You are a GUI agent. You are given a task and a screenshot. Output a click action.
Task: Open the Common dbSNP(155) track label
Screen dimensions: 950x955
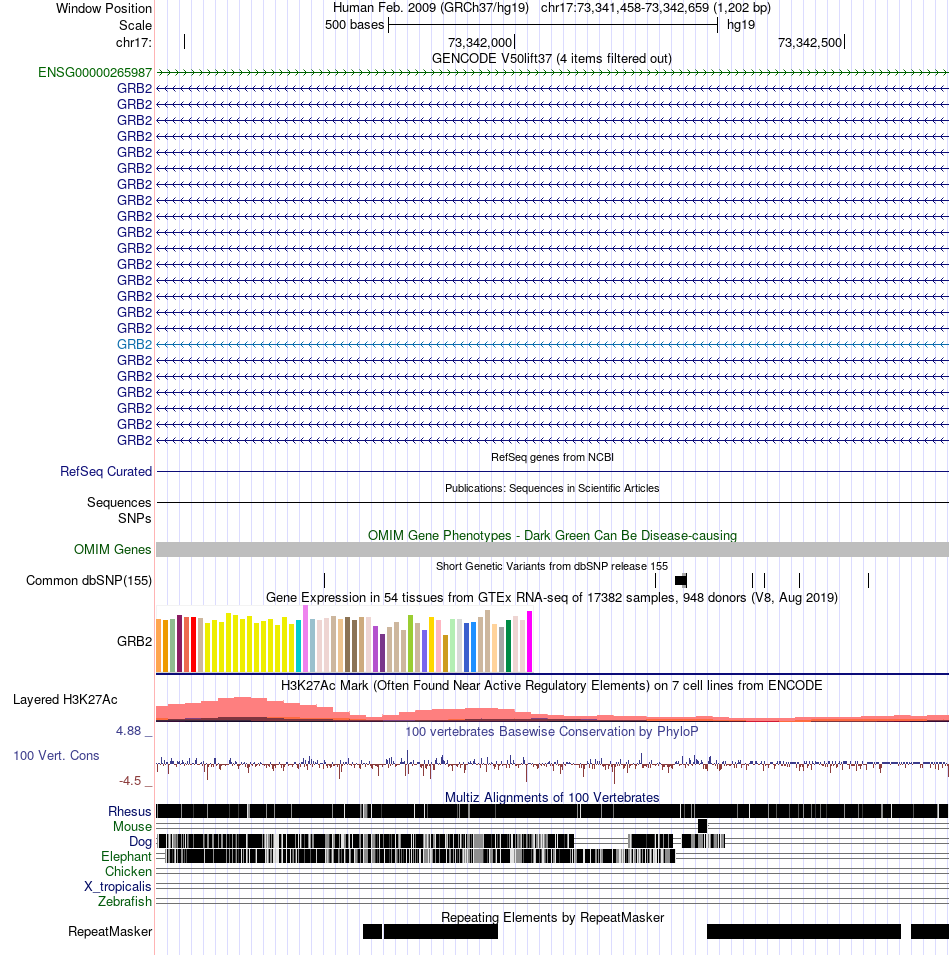click(89, 580)
